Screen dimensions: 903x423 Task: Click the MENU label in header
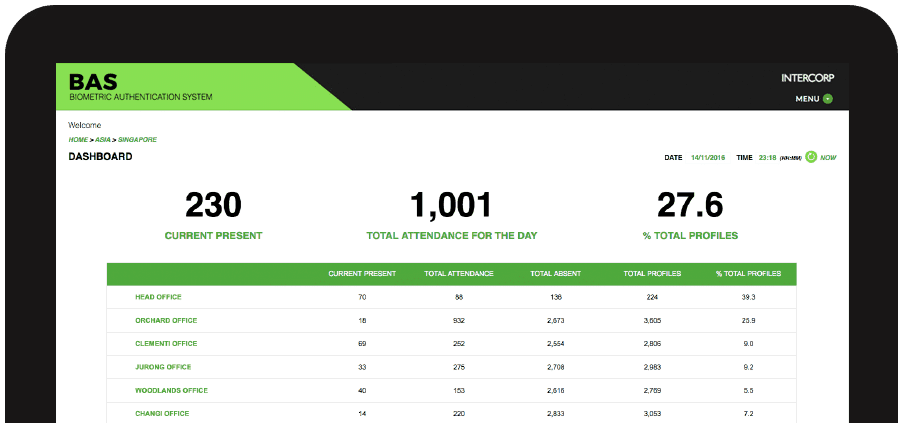(x=807, y=99)
